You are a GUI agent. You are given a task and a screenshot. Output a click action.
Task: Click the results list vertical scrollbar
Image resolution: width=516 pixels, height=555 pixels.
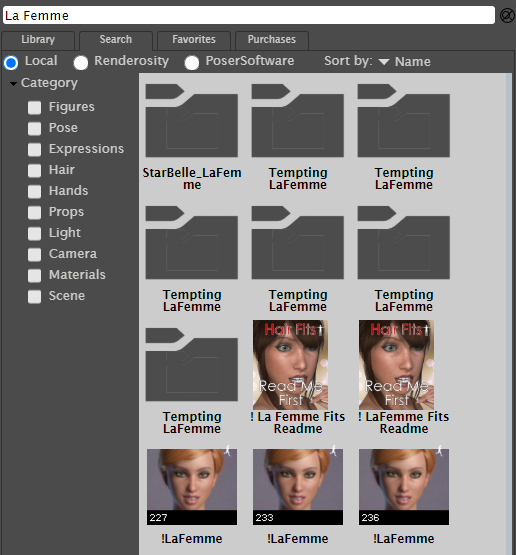(x=509, y=314)
